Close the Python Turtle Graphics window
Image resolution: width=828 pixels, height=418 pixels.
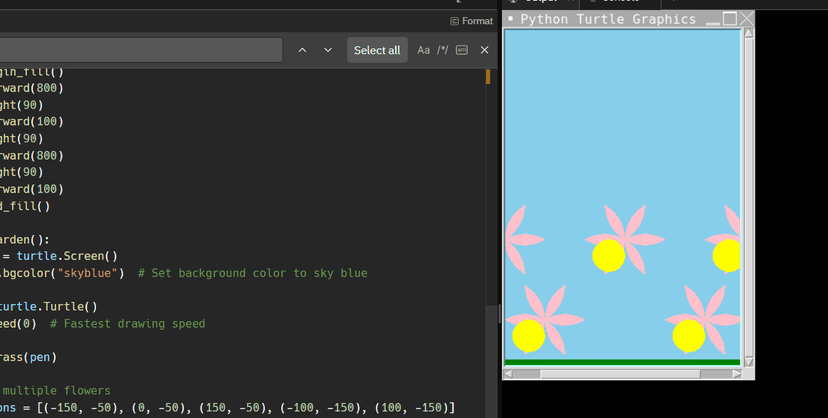click(x=746, y=19)
